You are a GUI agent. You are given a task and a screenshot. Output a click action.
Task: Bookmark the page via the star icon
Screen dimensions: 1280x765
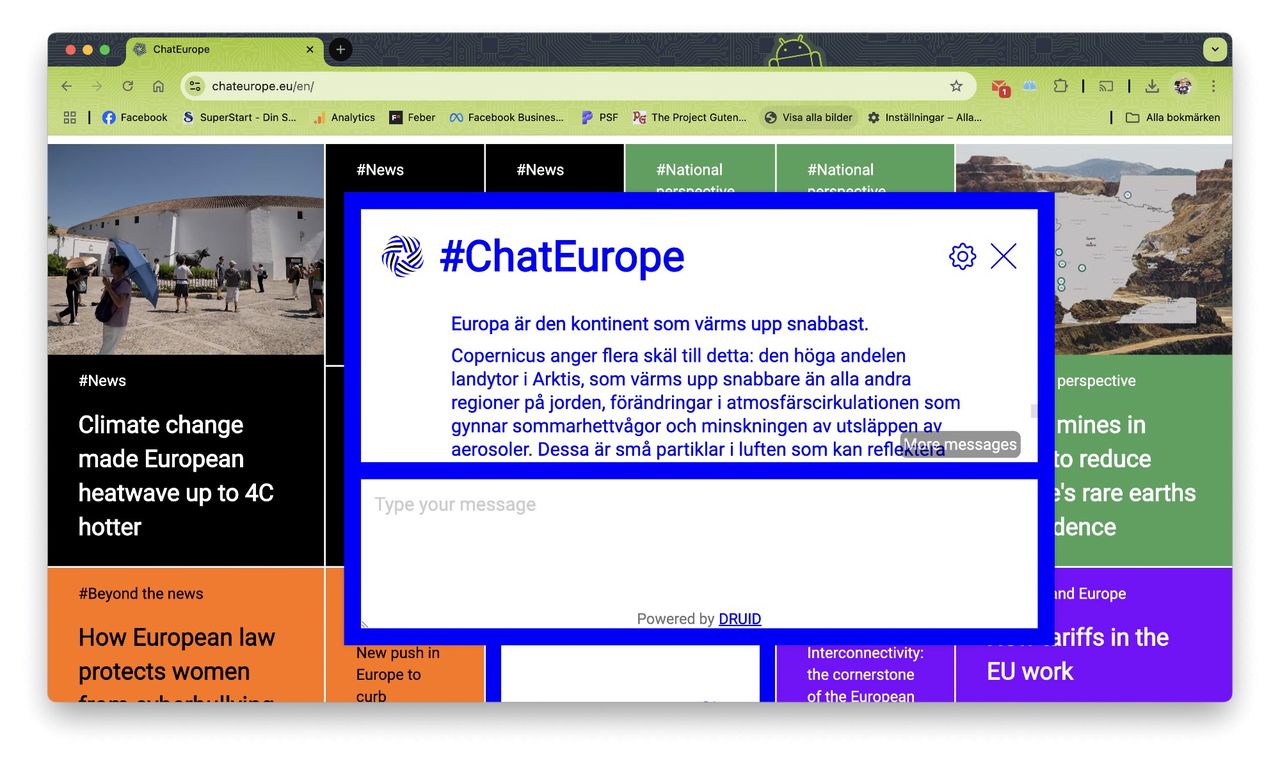tap(956, 86)
